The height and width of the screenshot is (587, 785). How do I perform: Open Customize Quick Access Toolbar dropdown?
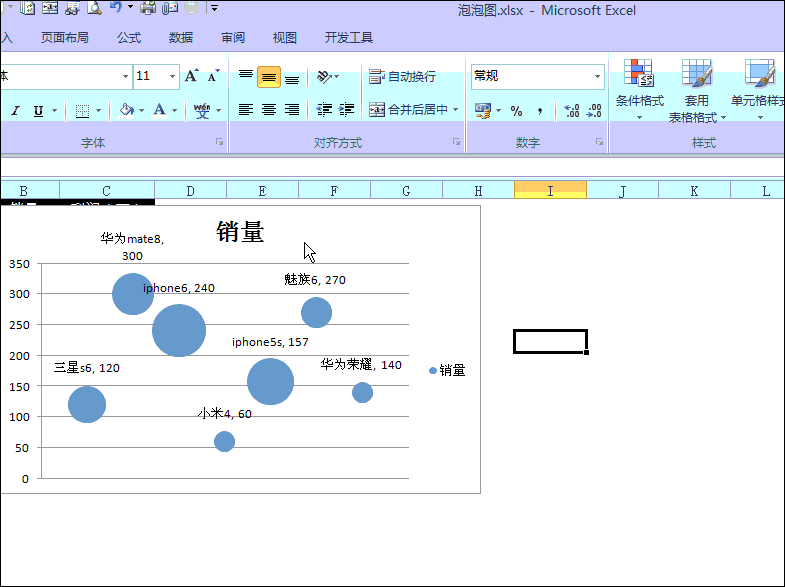214,8
